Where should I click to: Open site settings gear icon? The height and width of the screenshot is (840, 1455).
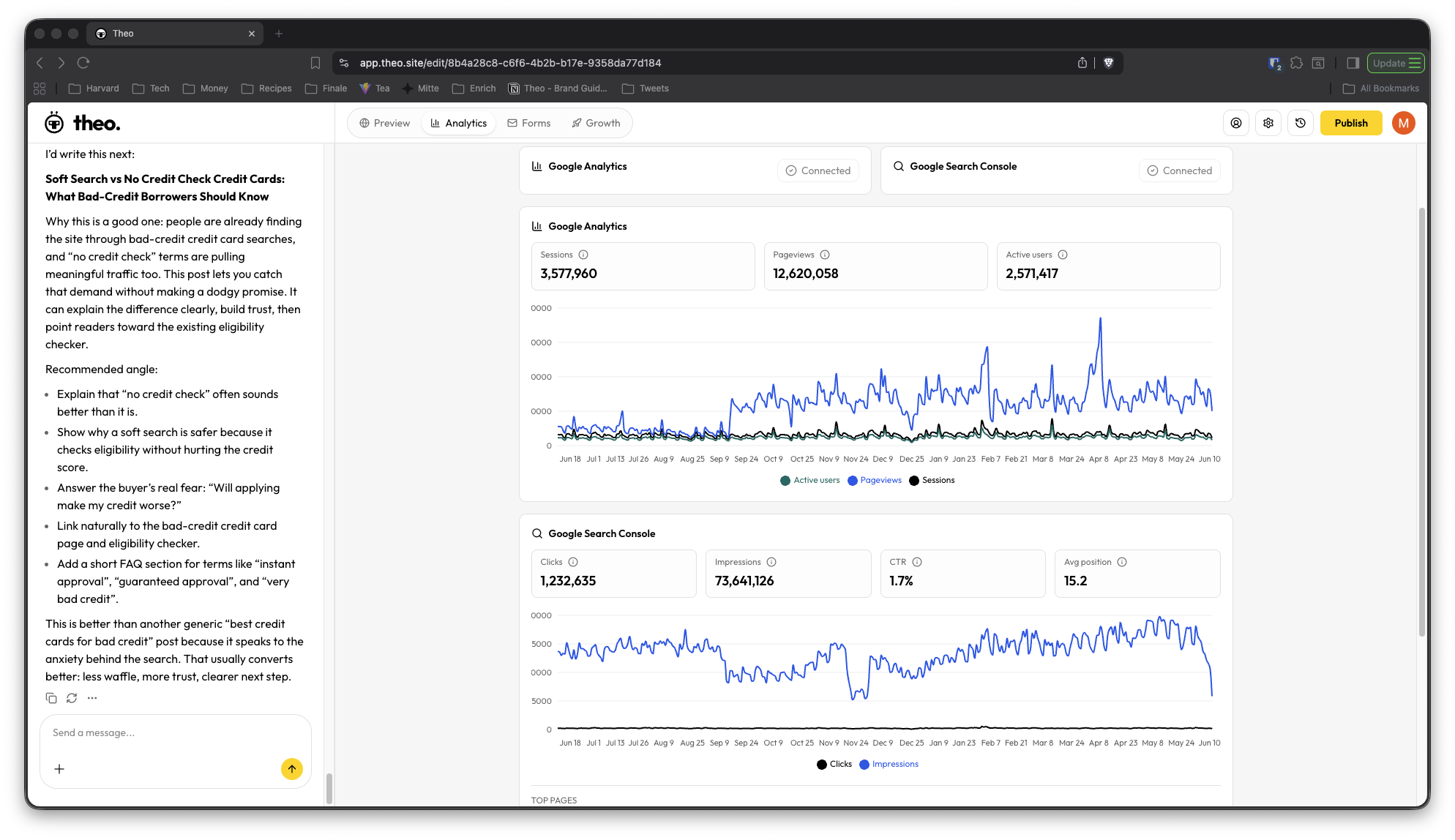point(1268,123)
